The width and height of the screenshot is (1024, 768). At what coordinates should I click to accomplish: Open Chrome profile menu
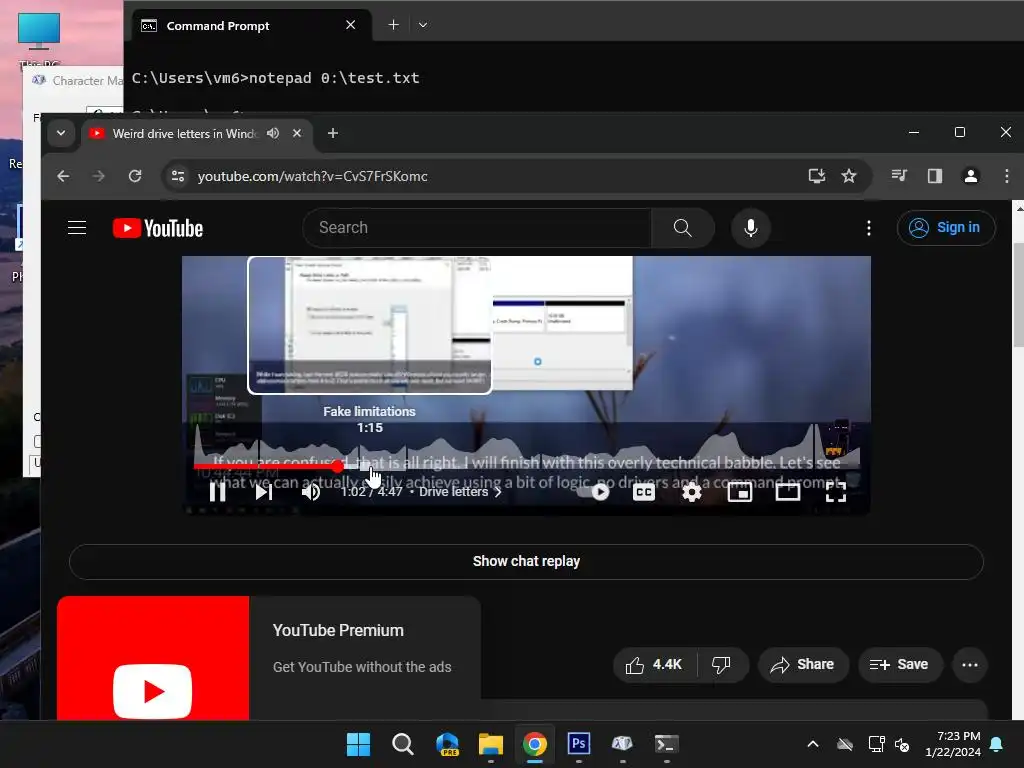tap(971, 176)
